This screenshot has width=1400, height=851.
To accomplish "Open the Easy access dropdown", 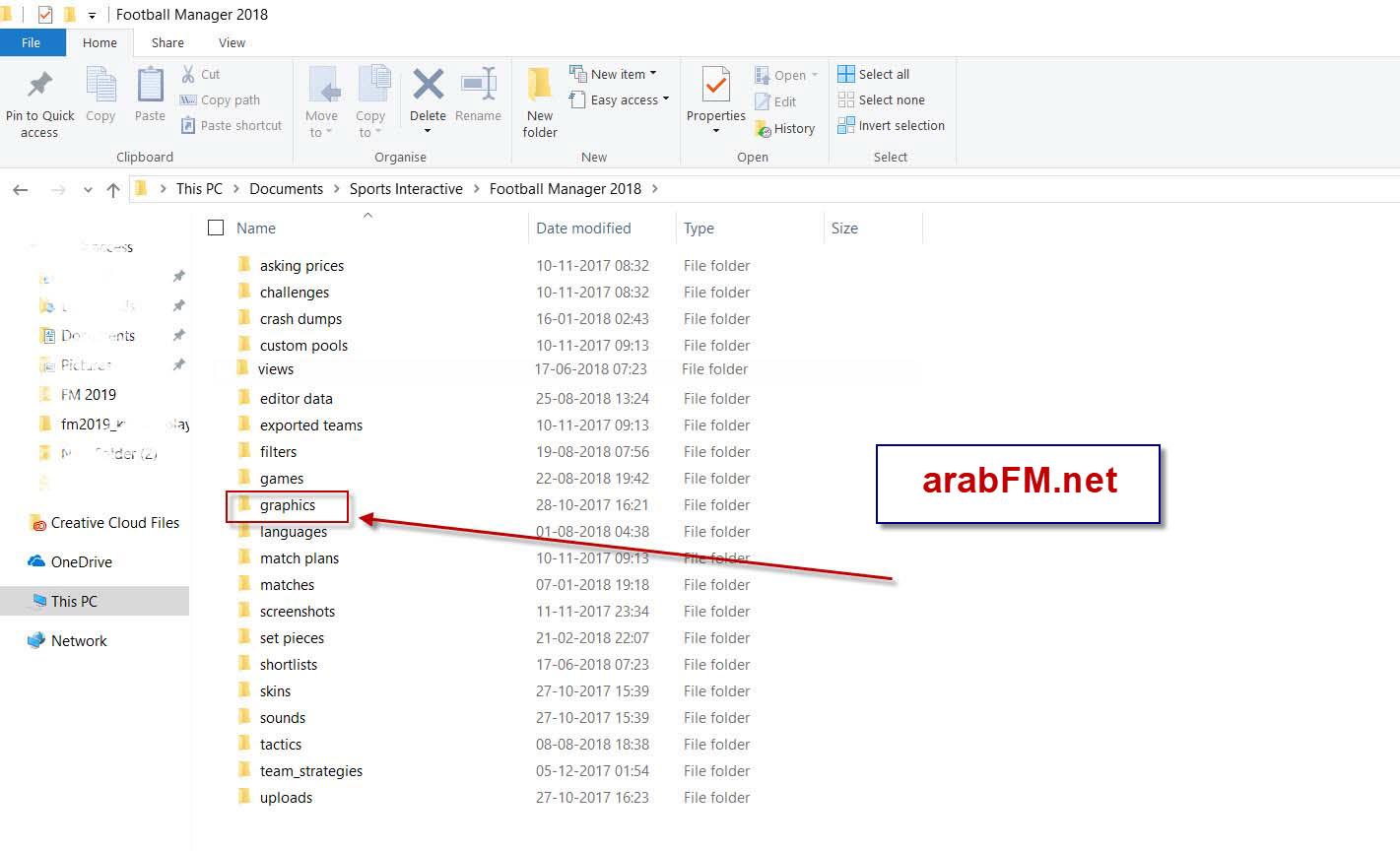I will tap(666, 99).
